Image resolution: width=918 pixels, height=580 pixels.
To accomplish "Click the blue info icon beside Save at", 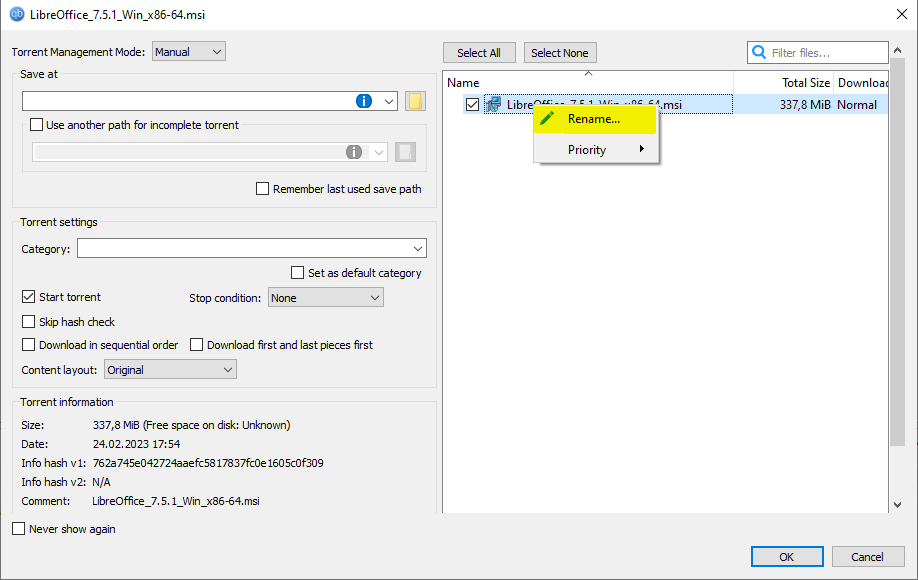I will pyautogui.click(x=362, y=100).
